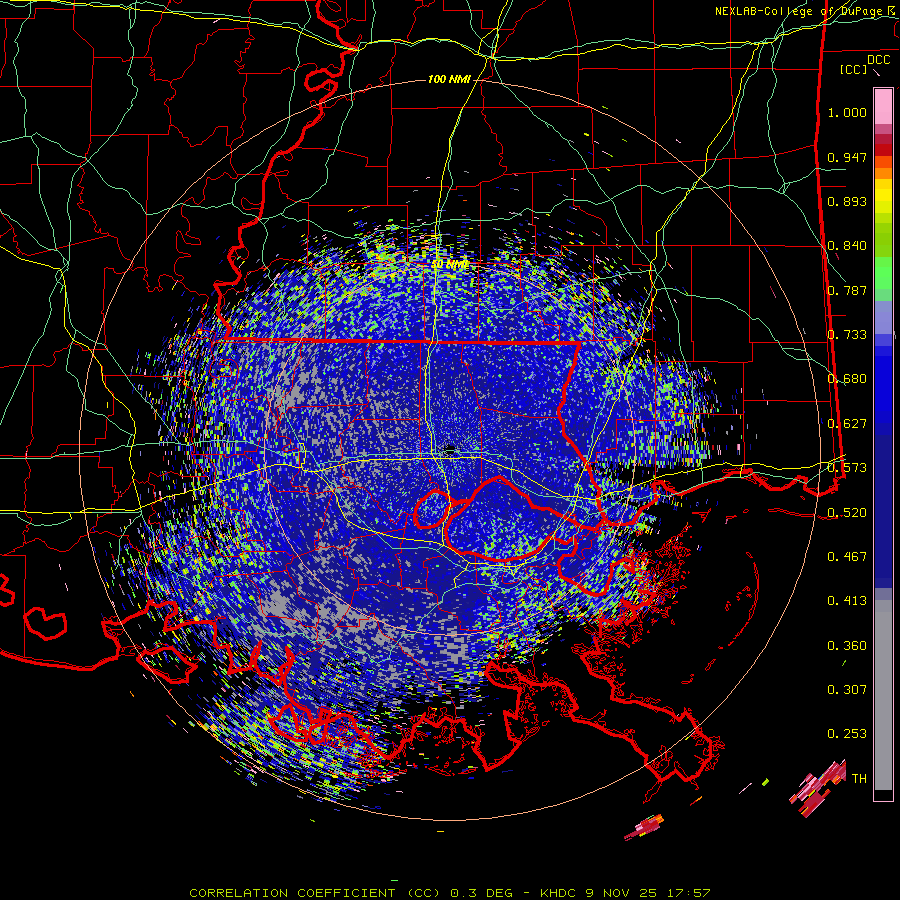Select the 0.573 legend value
This screenshot has height=900, width=900.
coord(847,468)
